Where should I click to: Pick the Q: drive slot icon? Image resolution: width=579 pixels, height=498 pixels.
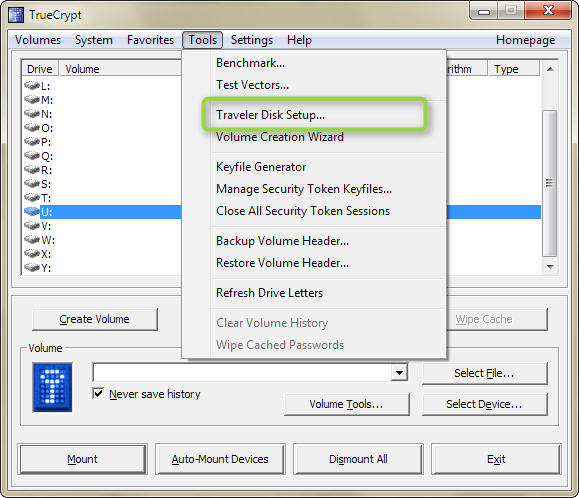pyautogui.click(x=32, y=156)
